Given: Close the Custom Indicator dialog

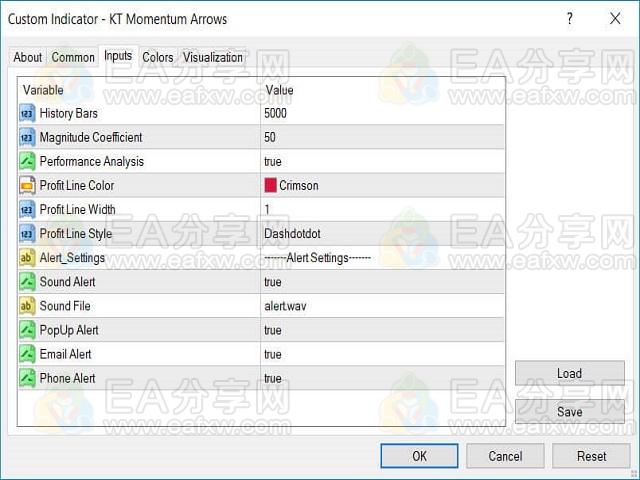Looking at the screenshot, I should pyautogui.click(x=615, y=18).
